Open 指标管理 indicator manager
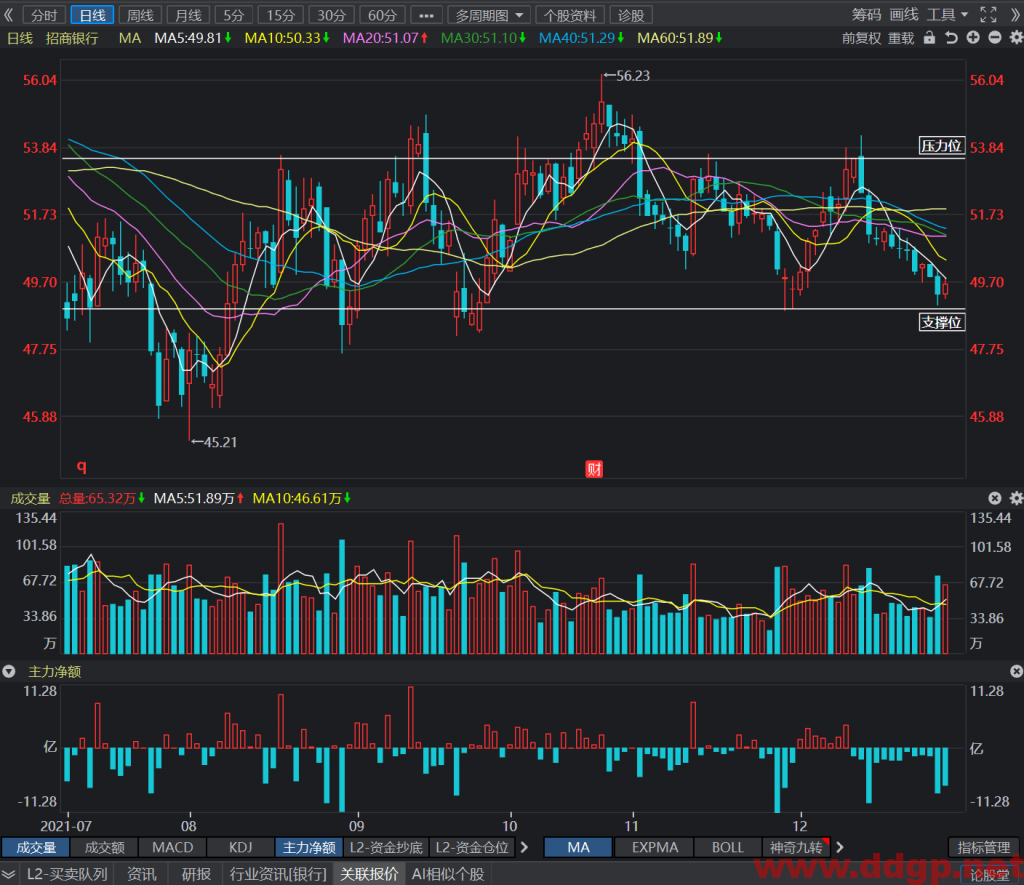 coord(984,847)
